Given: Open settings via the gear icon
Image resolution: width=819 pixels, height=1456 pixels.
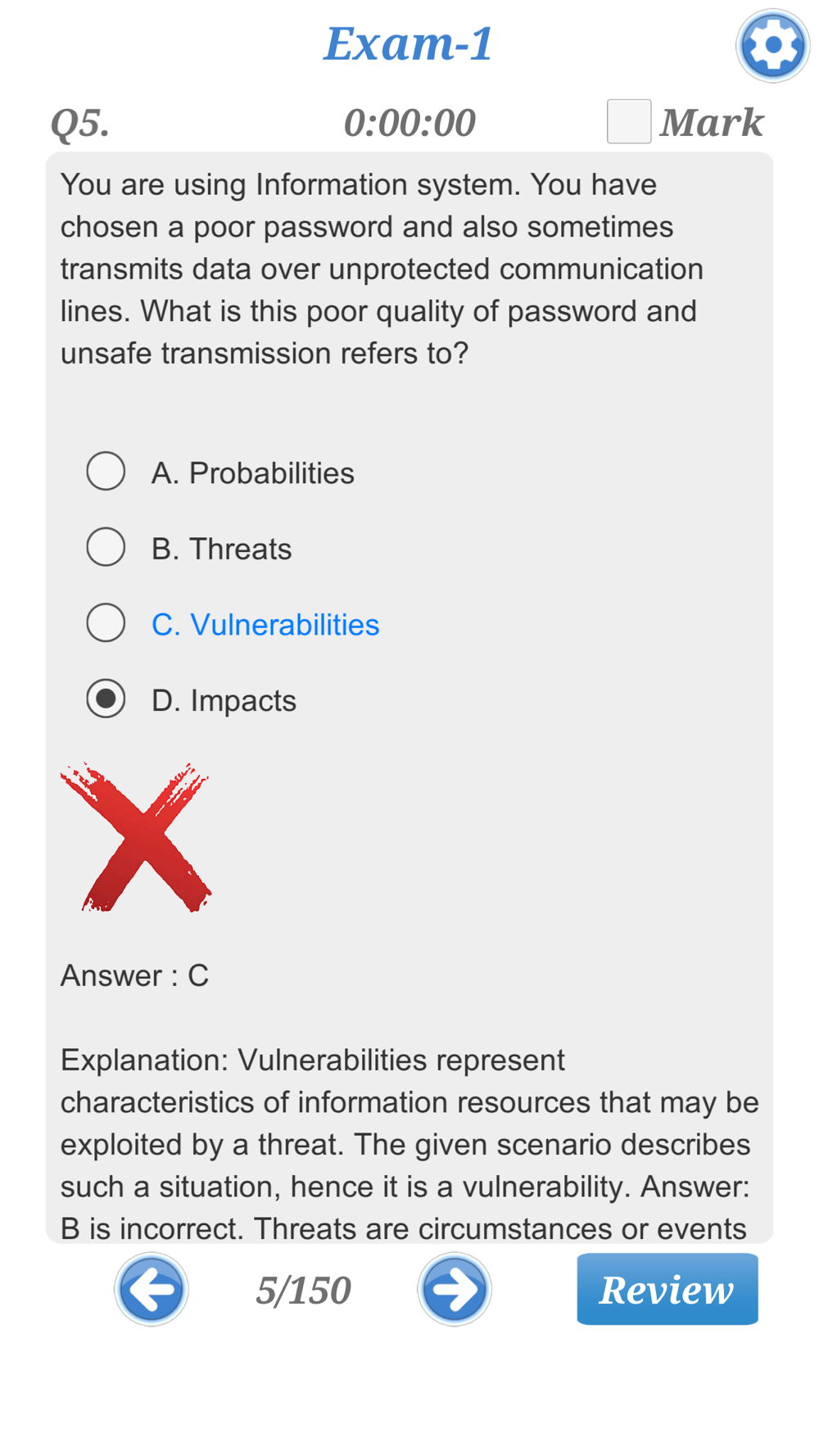Looking at the screenshot, I should [772, 46].
